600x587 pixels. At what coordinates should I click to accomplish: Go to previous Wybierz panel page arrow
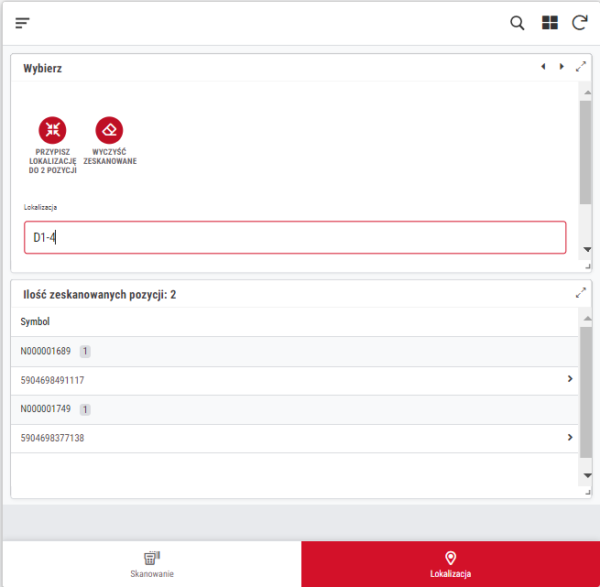pos(543,67)
